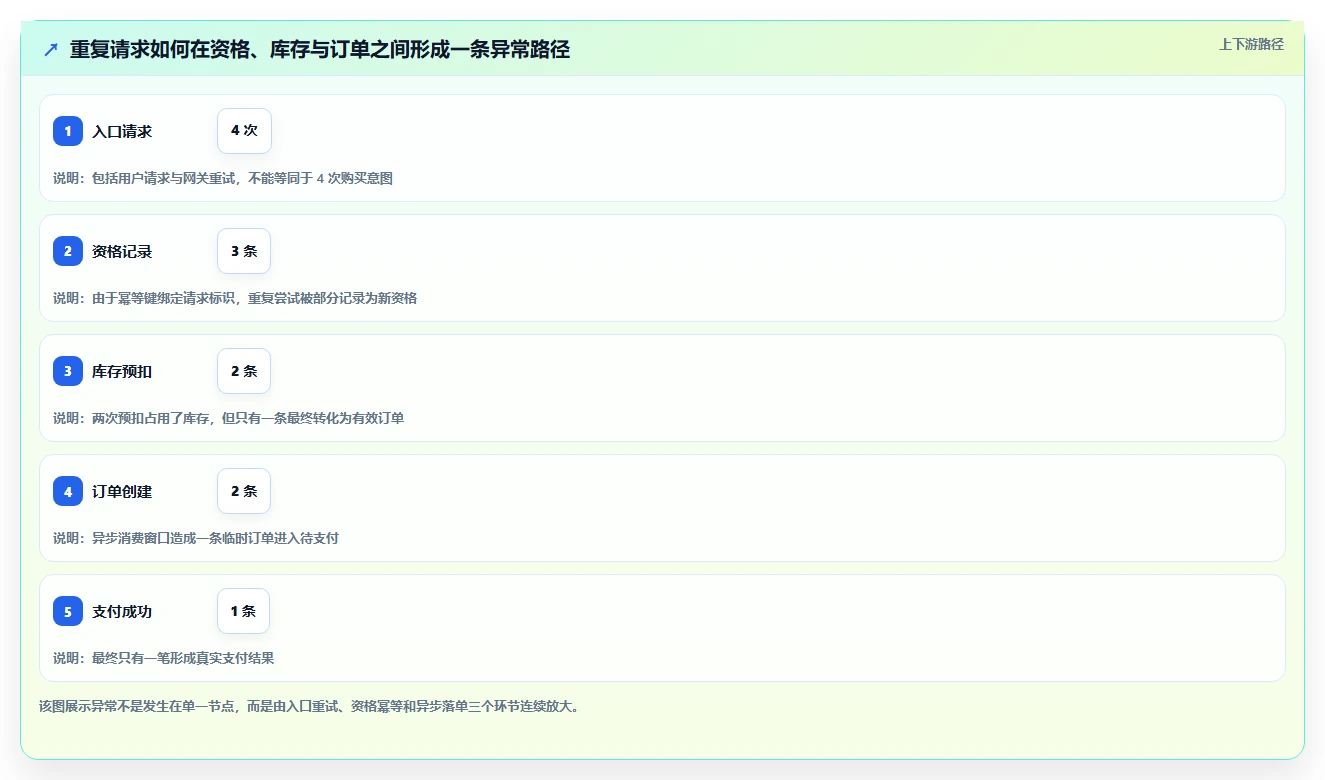Click the arrow icon beside the chart title

tap(51, 50)
